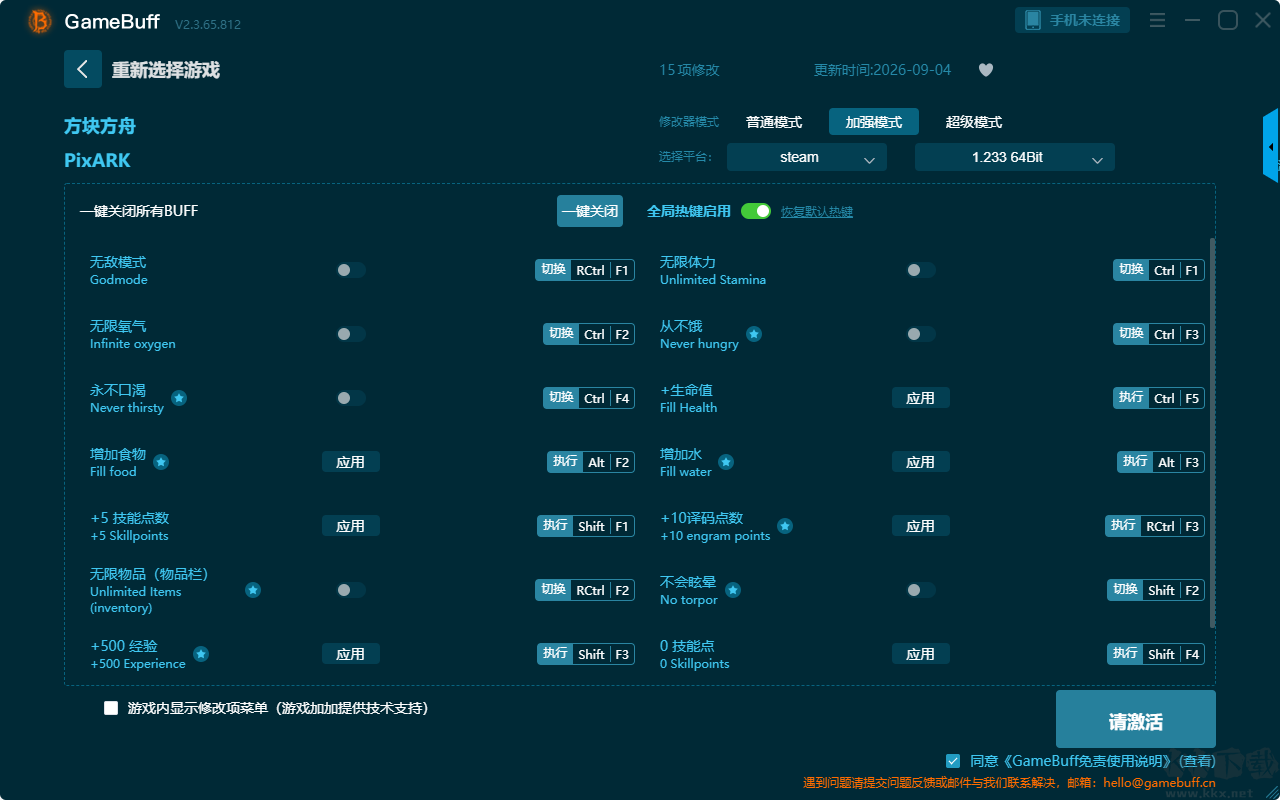Select enhanced mode (加强模式) tab

click(874, 122)
